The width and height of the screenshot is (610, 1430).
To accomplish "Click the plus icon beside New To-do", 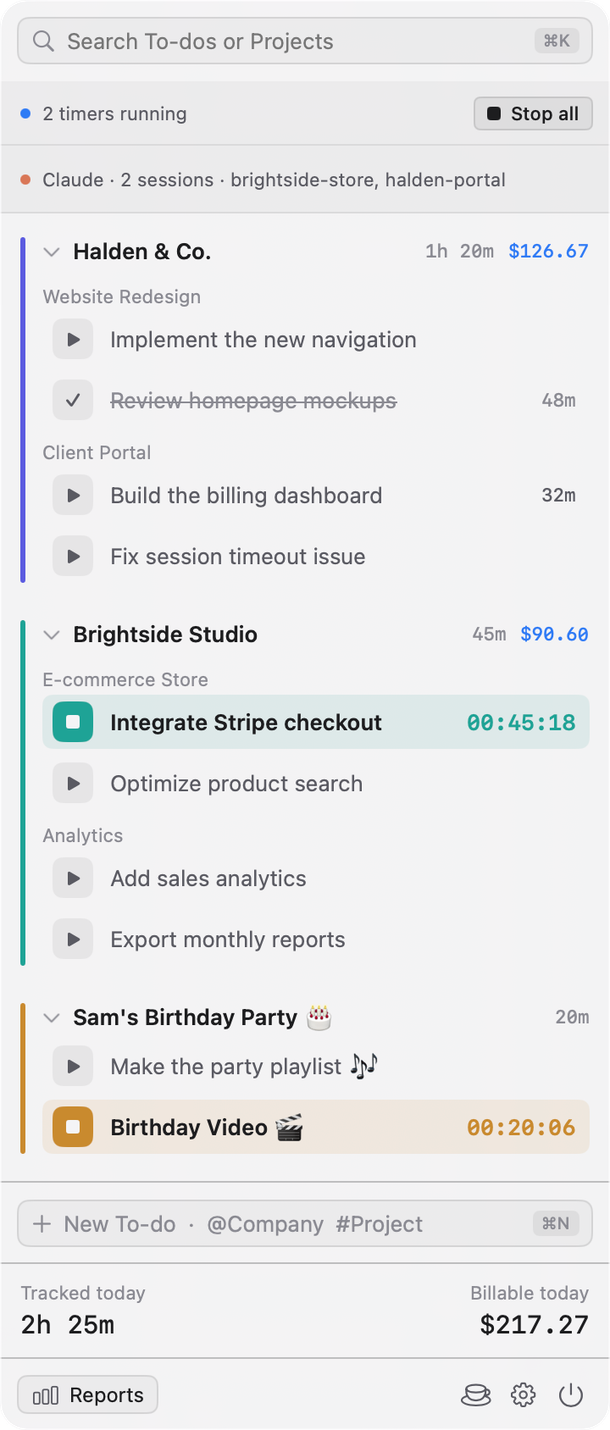I will point(42,1224).
